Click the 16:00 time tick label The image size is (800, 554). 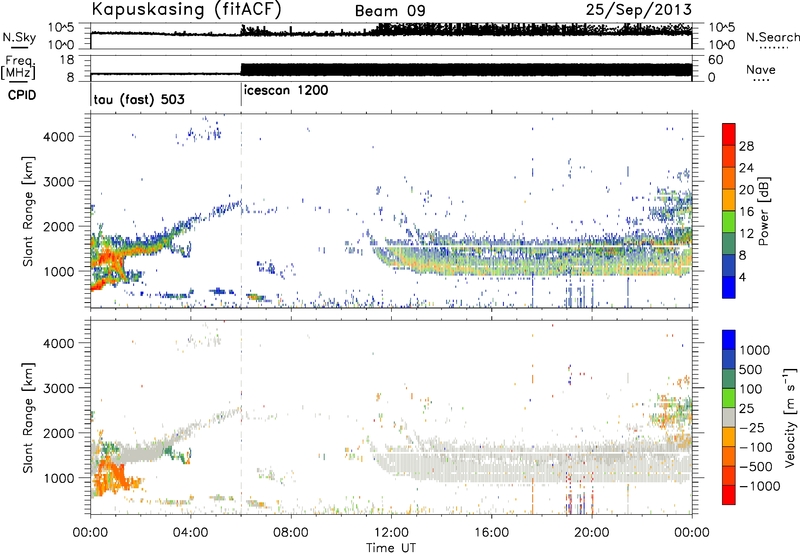(x=491, y=533)
